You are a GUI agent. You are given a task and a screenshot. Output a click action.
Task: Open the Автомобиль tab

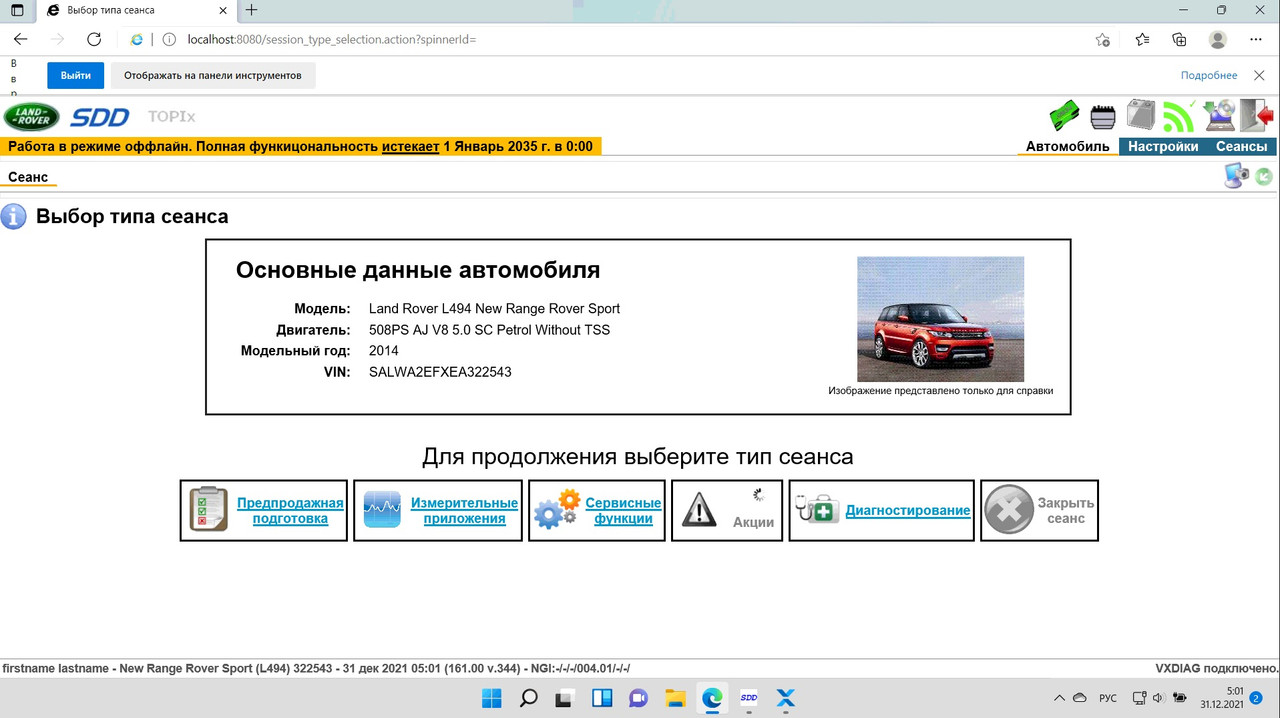[x=1068, y=146]
